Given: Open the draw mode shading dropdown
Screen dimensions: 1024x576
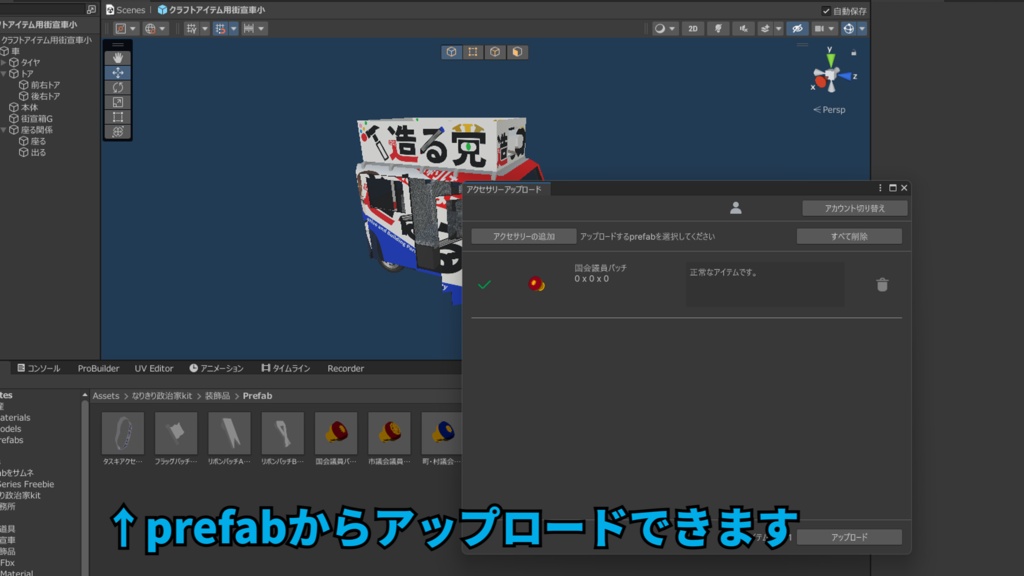Looking at the screenshot, I should [665, 29].
